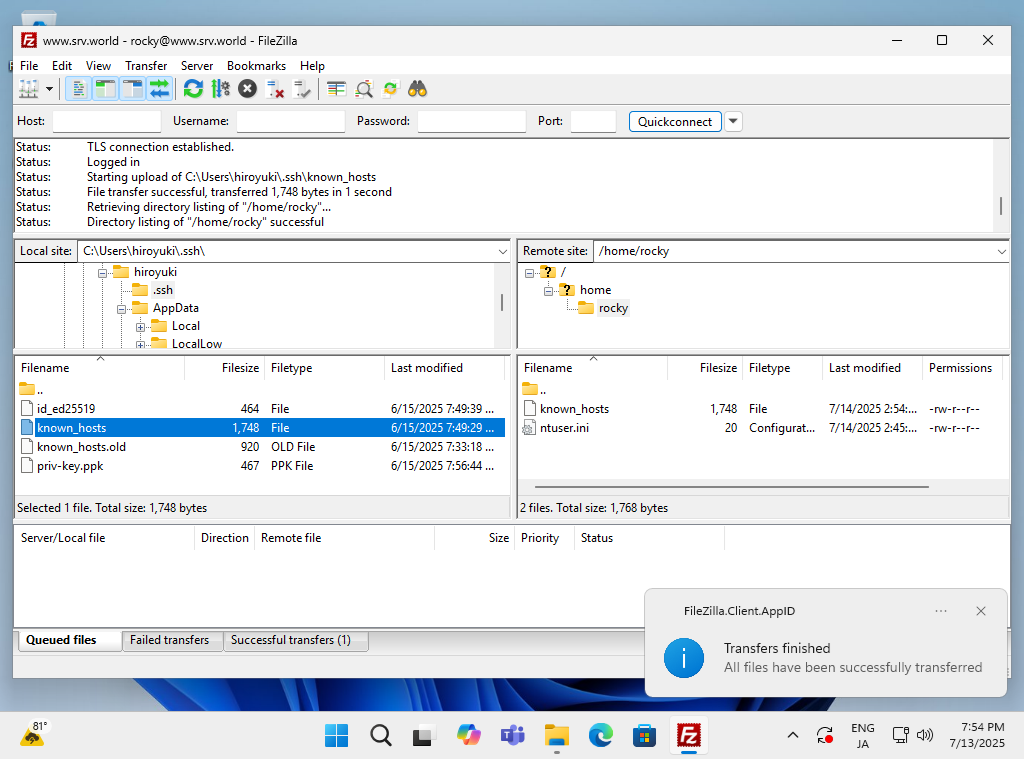Show hidden system tray icons

click(793, 735)
